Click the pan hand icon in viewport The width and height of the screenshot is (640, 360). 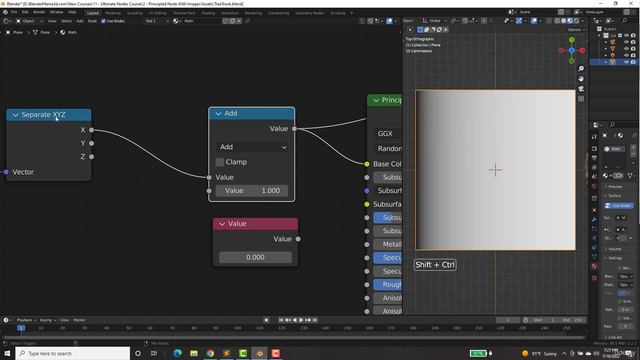[x=581, y=79]
